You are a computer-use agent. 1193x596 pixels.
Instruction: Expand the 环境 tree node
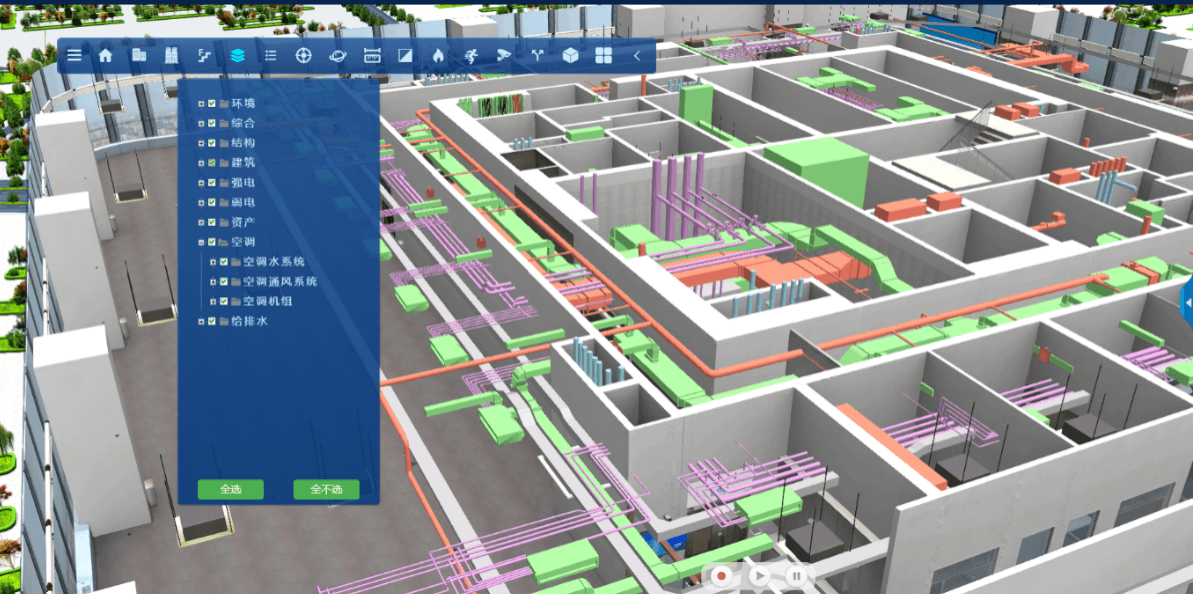point(202,104)
